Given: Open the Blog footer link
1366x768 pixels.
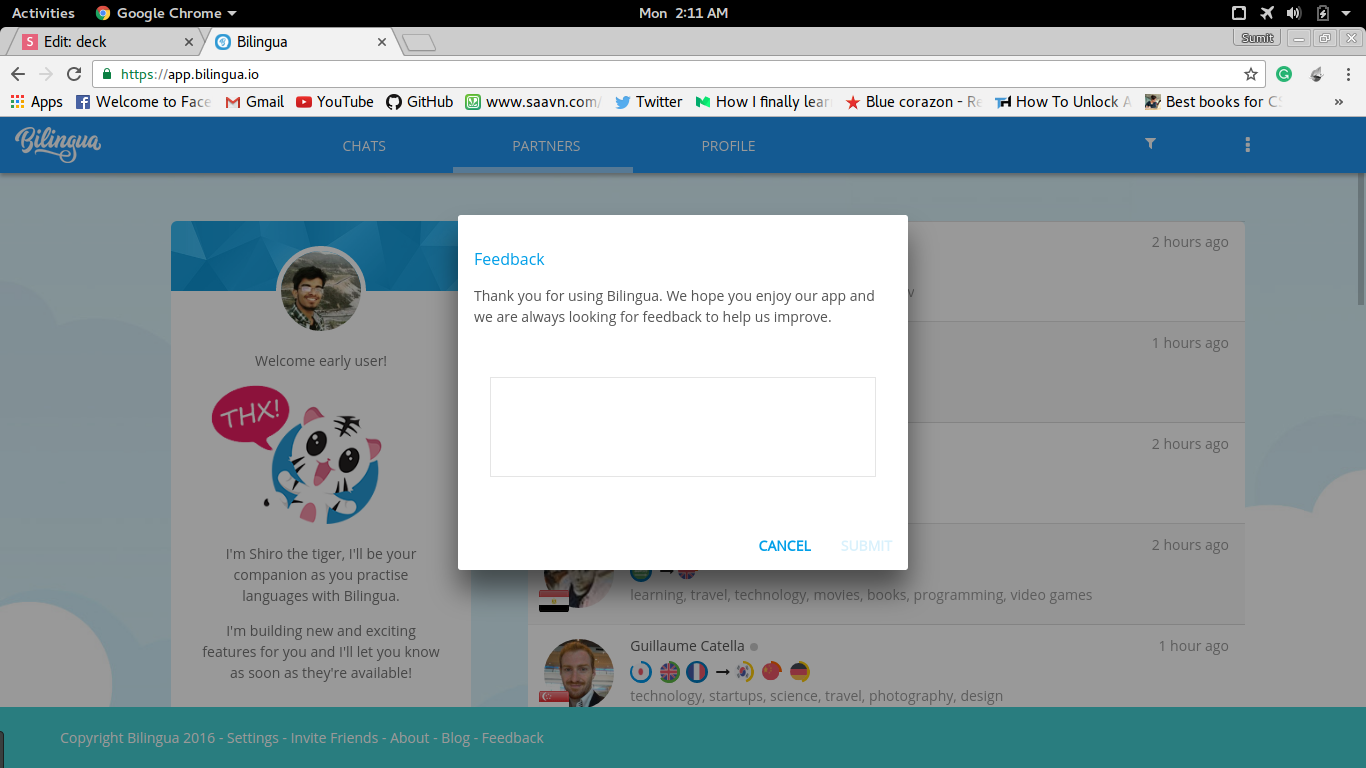Looking at the screenshot, I should (x=455, y=738).
